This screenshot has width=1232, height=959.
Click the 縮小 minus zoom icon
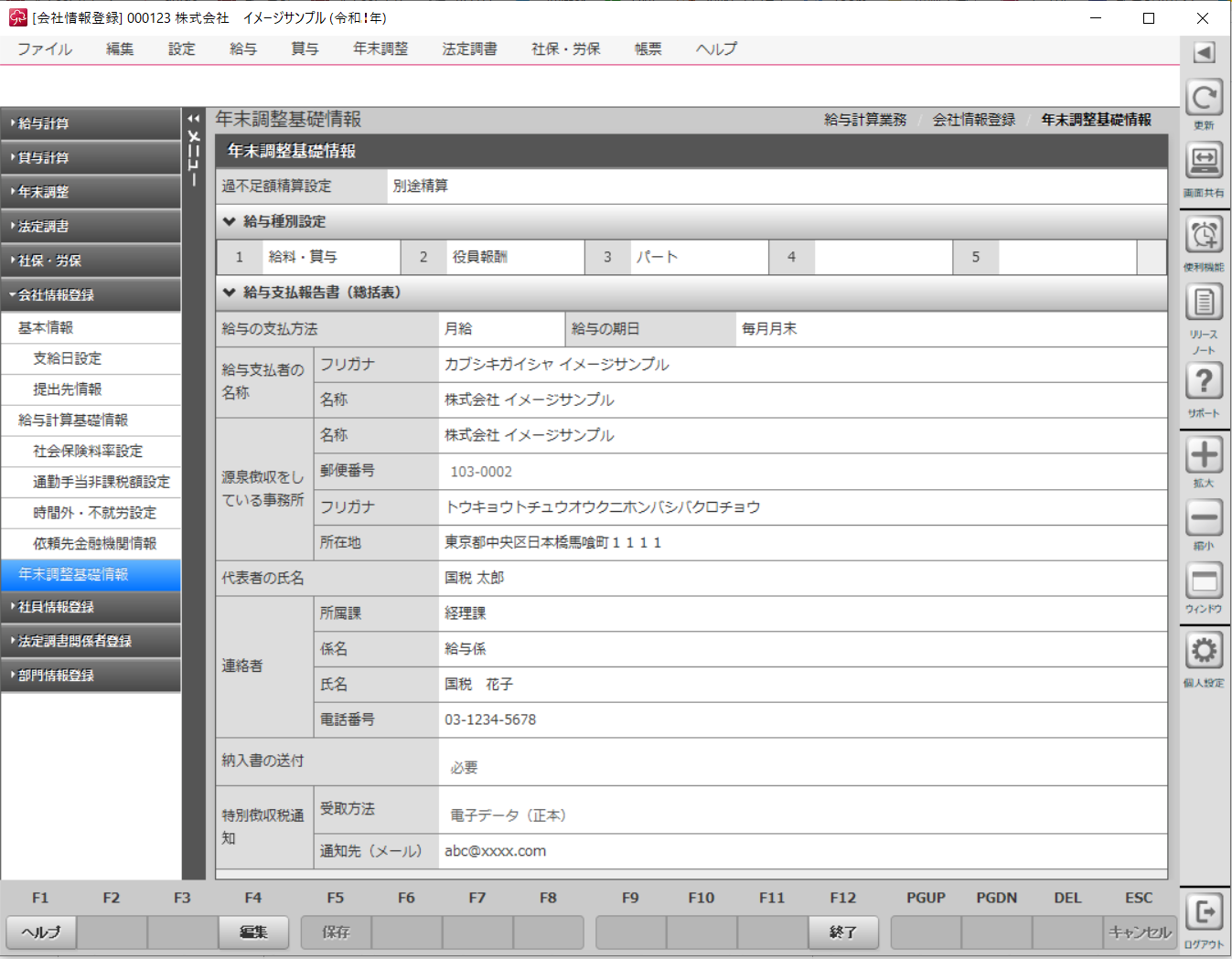pyautogui.click(x=1204, y=518)
